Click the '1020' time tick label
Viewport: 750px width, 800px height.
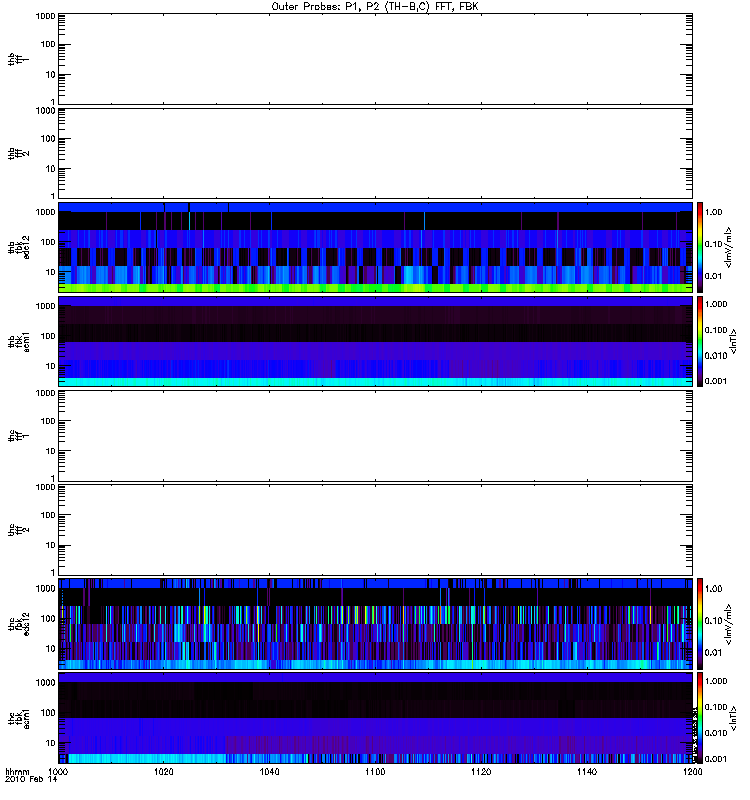click(x=164, y=771)
